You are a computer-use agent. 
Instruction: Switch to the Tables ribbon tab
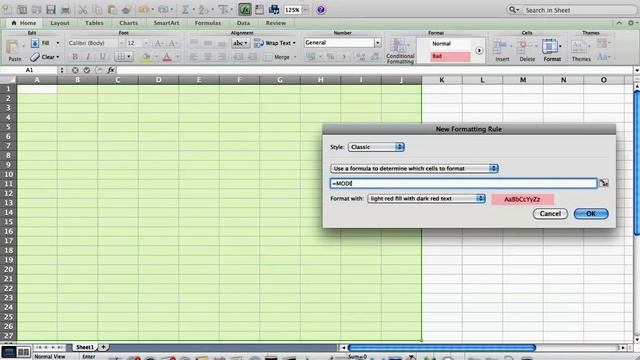coord(94,23)
